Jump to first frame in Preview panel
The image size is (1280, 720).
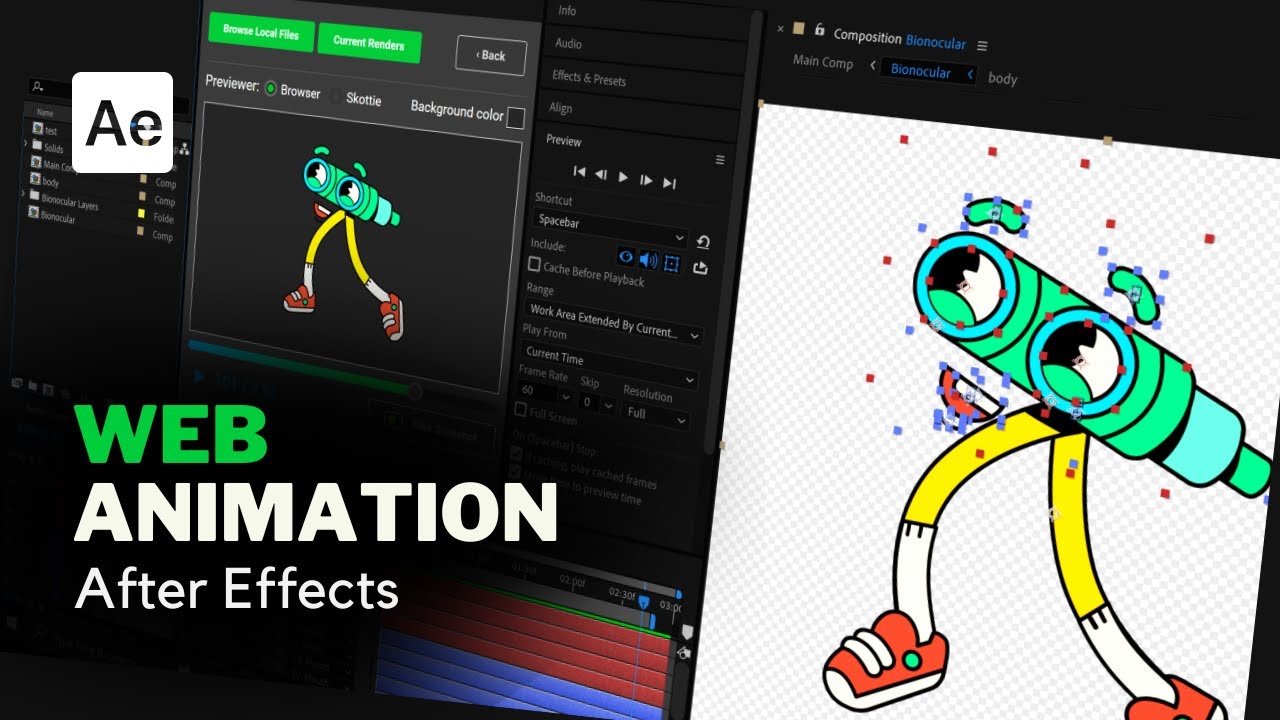(579, 172)
